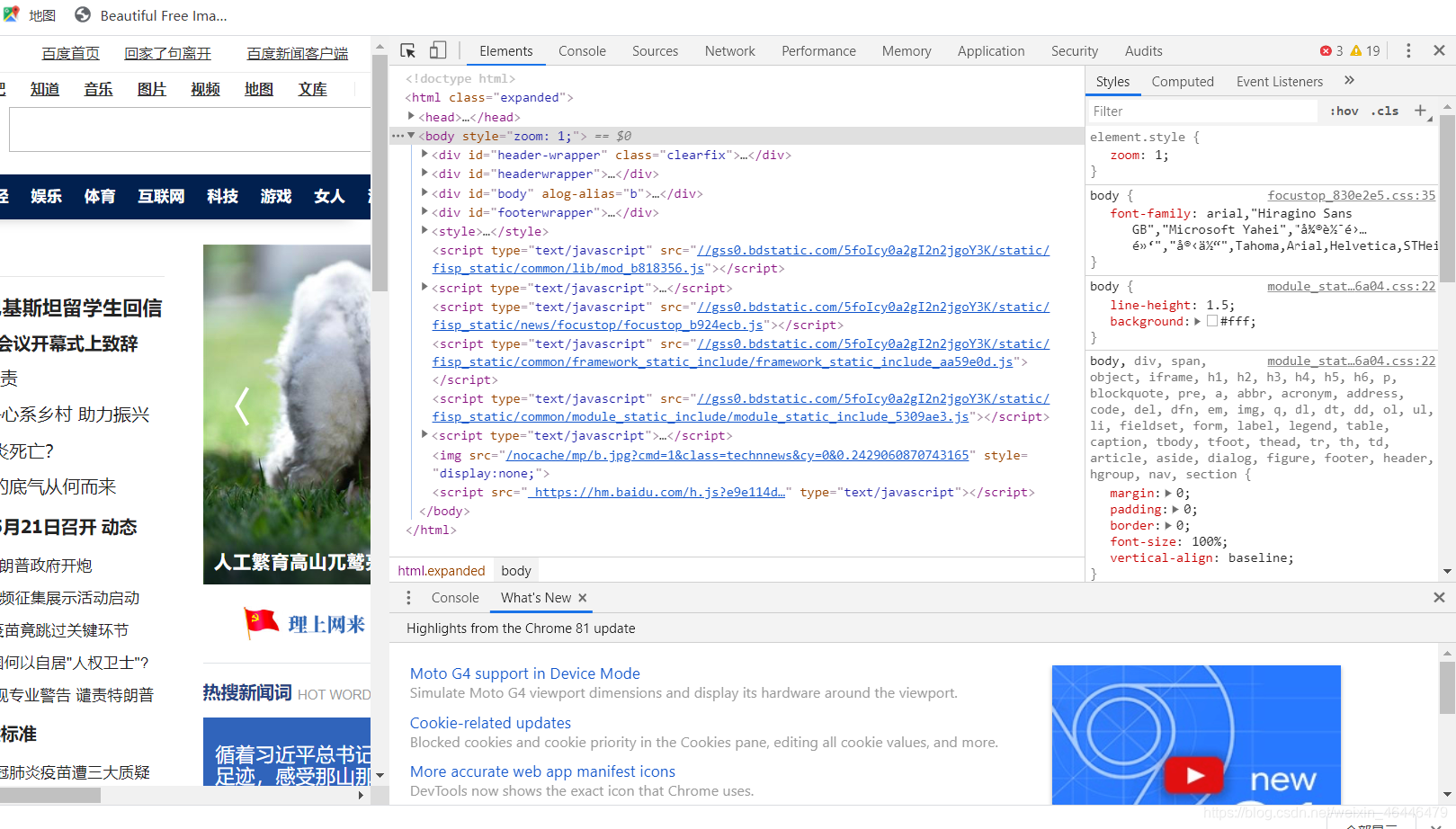This screenshot has height=829, width=1456.
Task: Click the Styles filter input field
Action: (x=1202, y=111)
